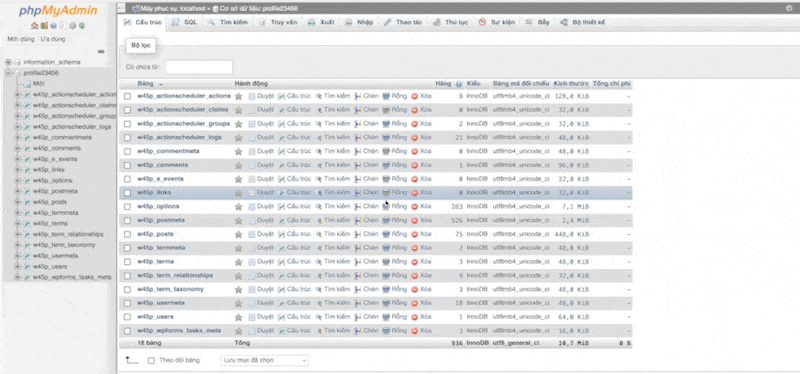Click help icon next to Hàng column header
This screenshot has width=800, height=374.
pos(459,84)
